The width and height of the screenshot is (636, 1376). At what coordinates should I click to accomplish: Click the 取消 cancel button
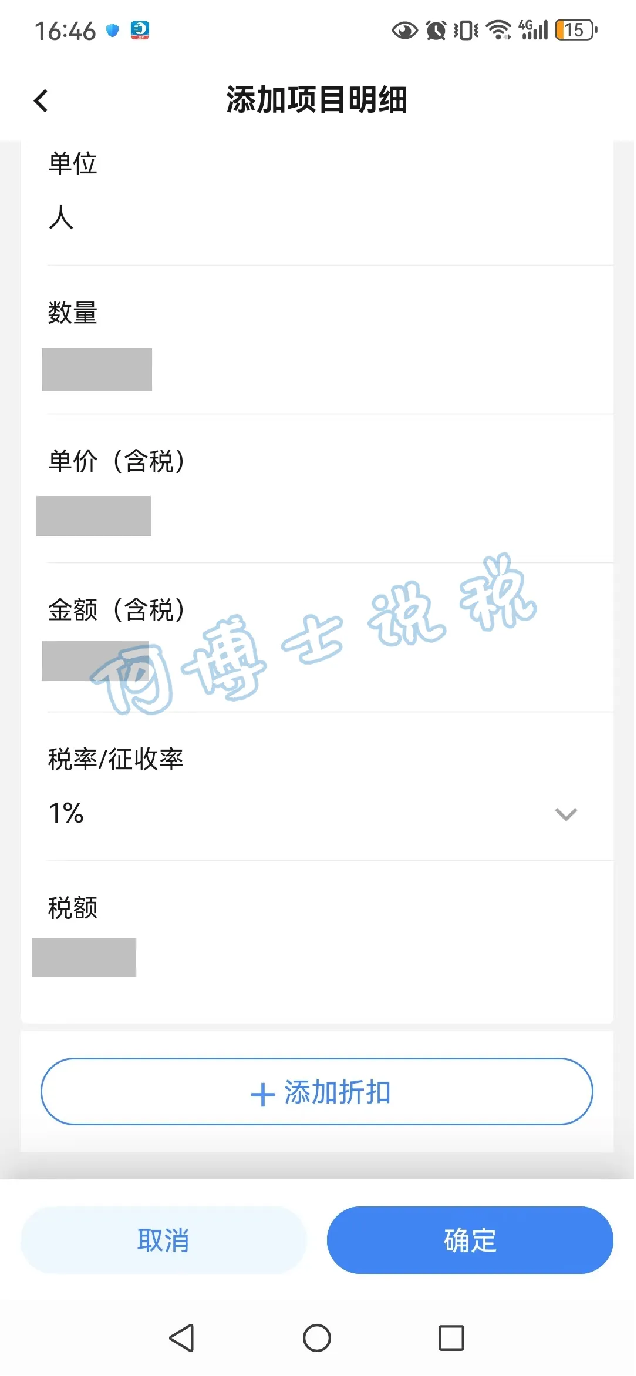163,1240
